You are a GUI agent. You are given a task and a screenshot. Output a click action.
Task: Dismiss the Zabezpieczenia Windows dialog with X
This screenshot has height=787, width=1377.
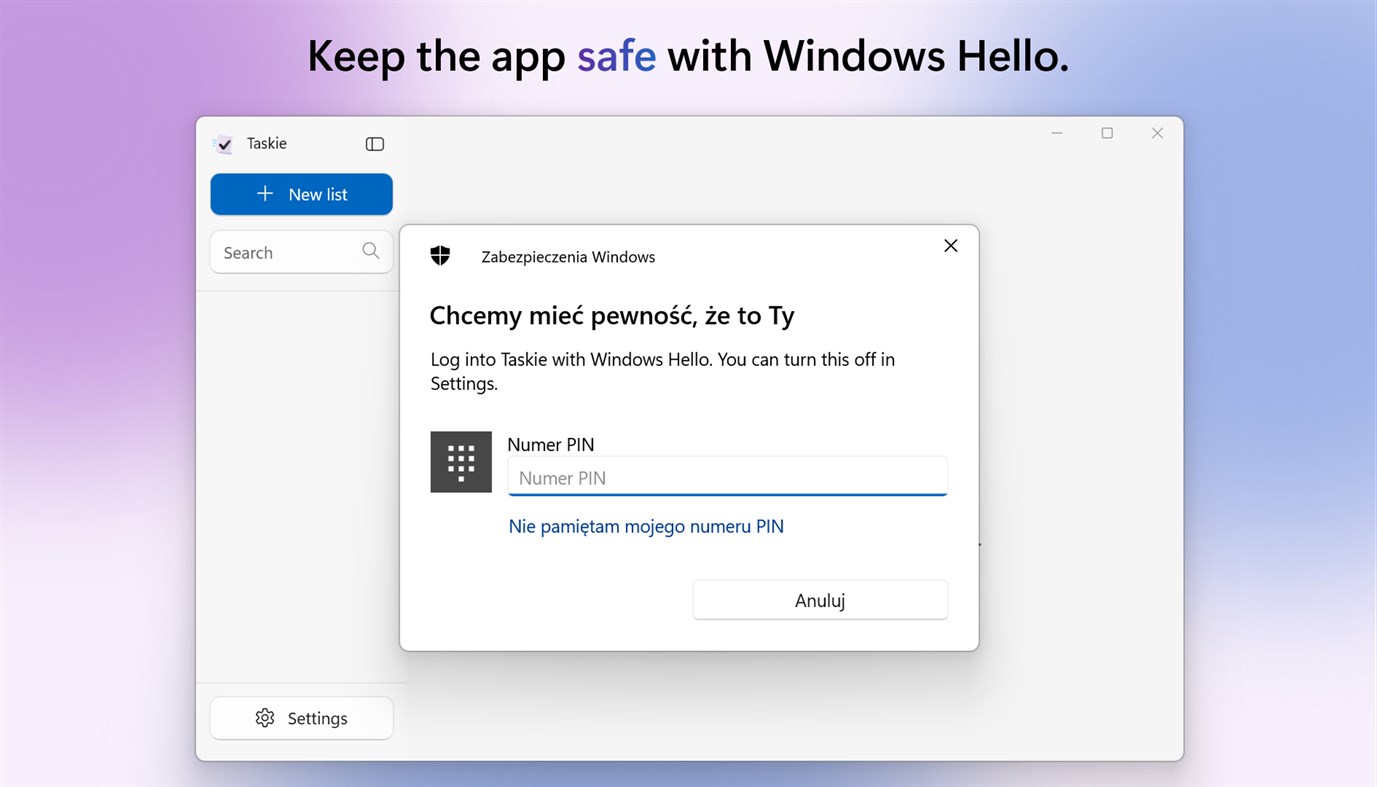tap(950, 245)
